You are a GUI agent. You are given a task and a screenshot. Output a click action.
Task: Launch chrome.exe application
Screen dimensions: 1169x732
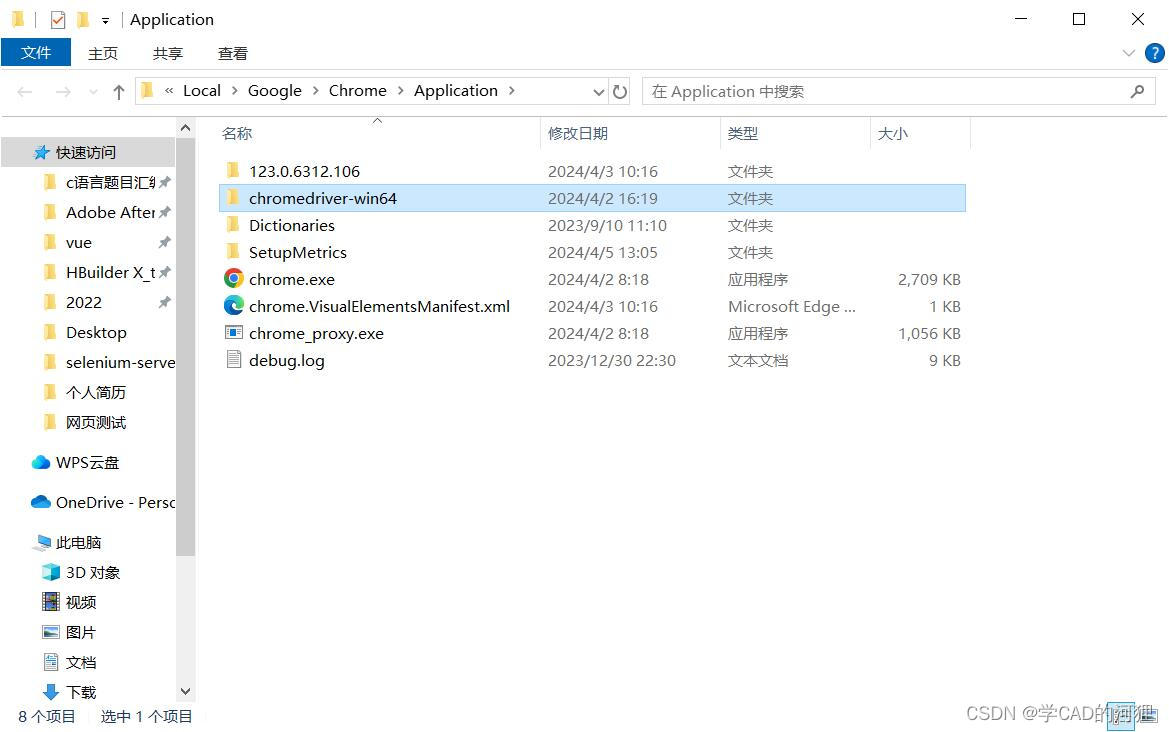coord(291,279)
